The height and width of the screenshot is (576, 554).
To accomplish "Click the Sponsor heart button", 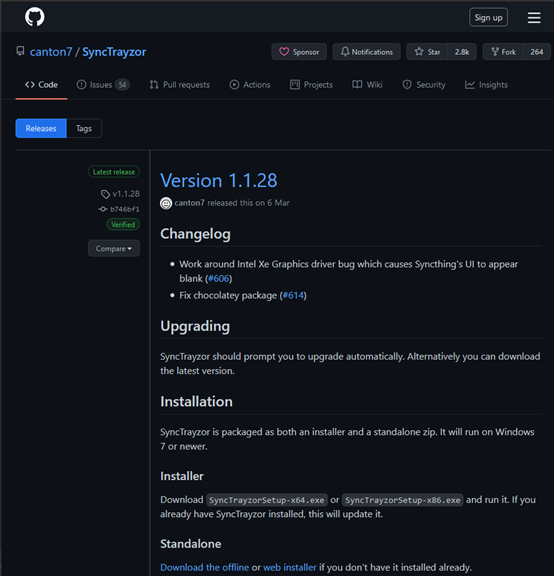I will [x=299, y=52].
